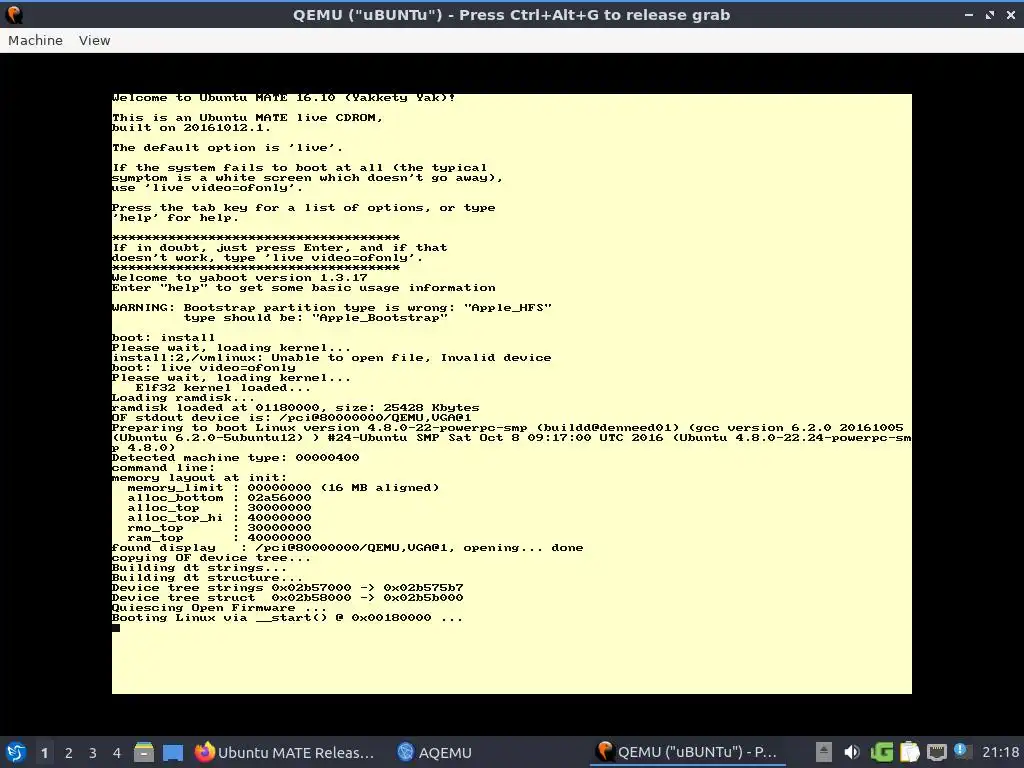Click 'Welcome to yaboot version 1.3.17' line
This screenshot has height=768, width=1024.
pos(240,278)
